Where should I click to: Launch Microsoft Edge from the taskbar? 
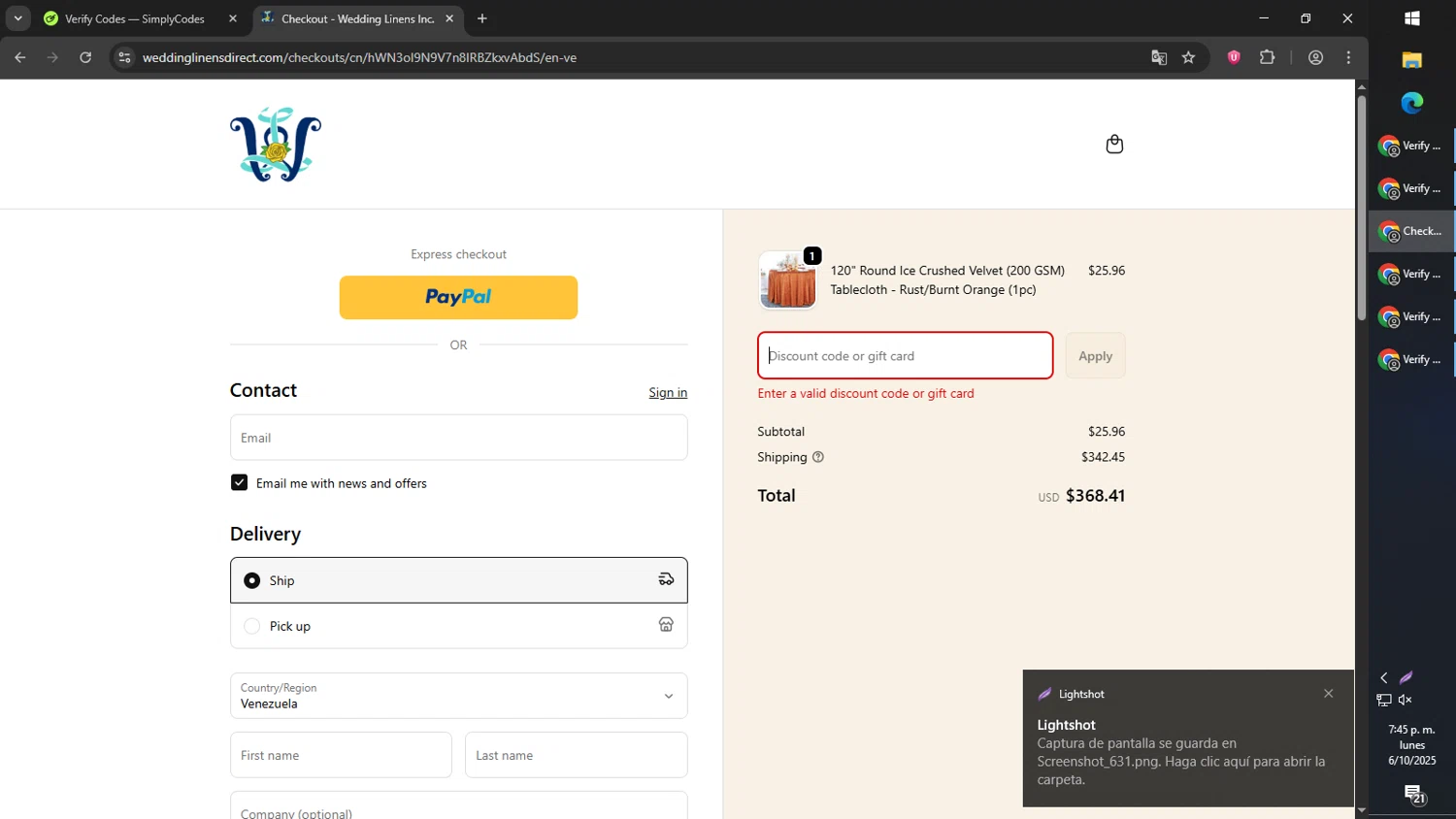coord(1412,102)
